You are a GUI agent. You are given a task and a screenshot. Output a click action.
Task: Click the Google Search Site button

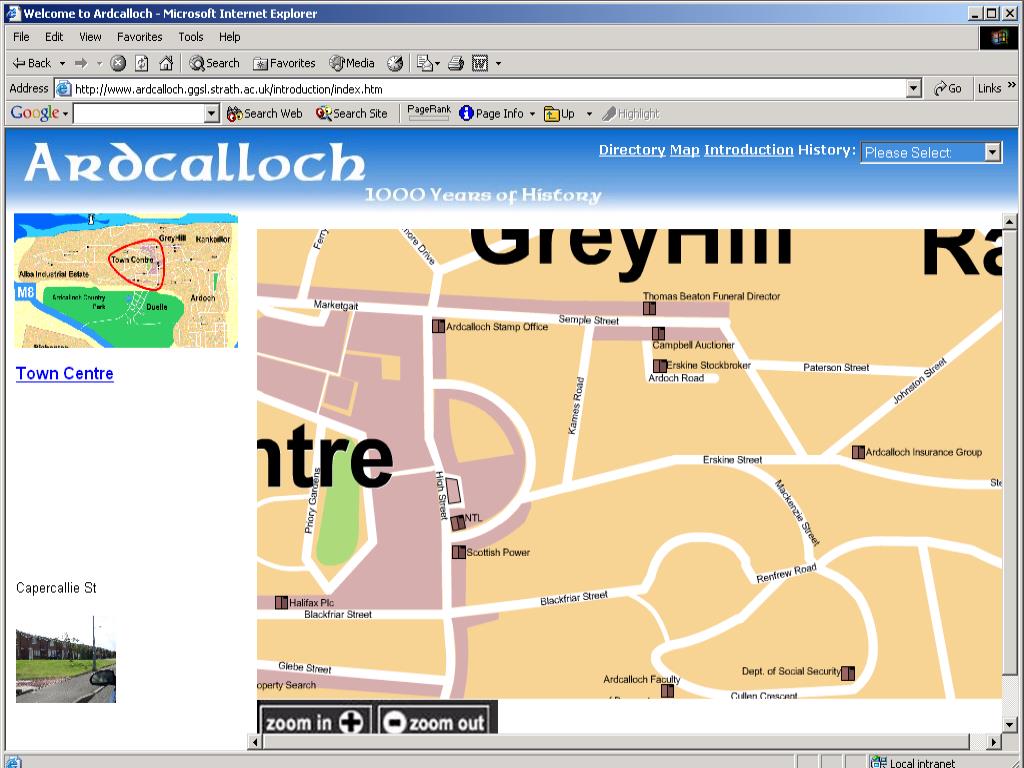pyautogui.click(x=351, y=114)
